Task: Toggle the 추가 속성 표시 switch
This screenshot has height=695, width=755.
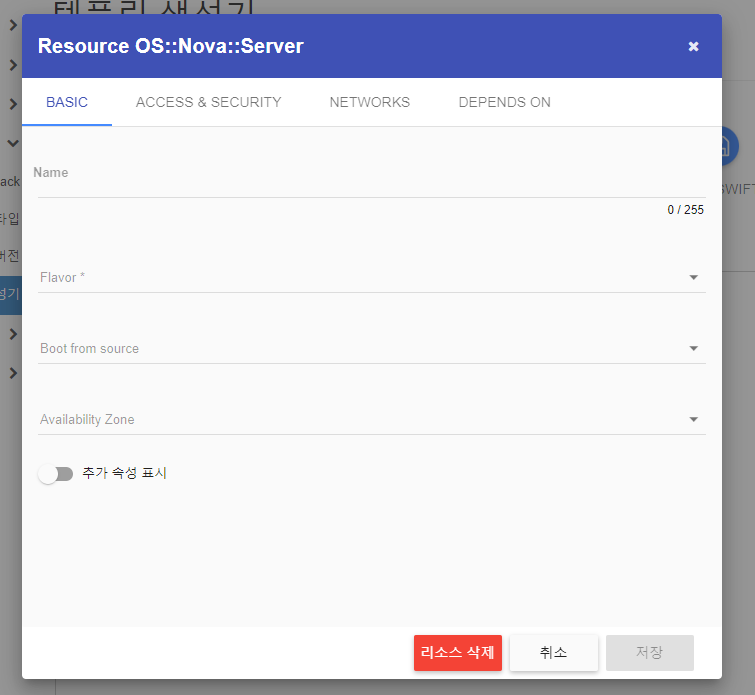Action: [x=56, y=474]
